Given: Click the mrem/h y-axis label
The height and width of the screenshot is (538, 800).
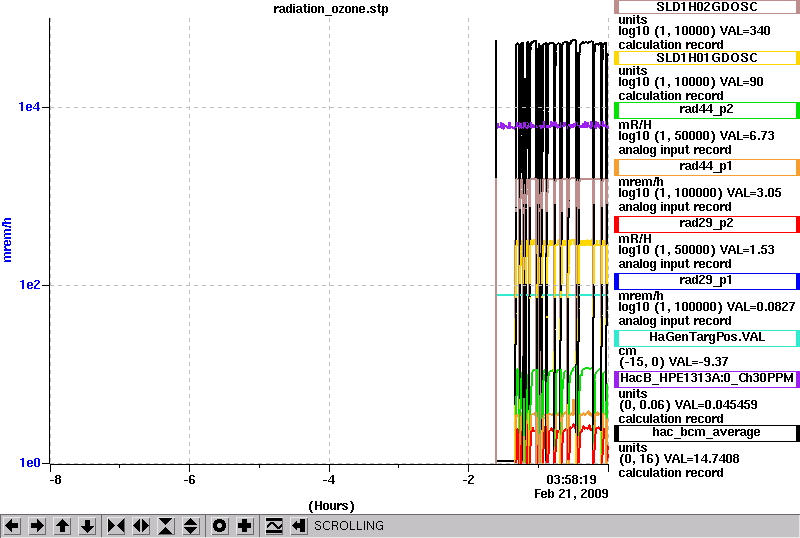Looking at the screenshot, I should [x=7, y=239].
